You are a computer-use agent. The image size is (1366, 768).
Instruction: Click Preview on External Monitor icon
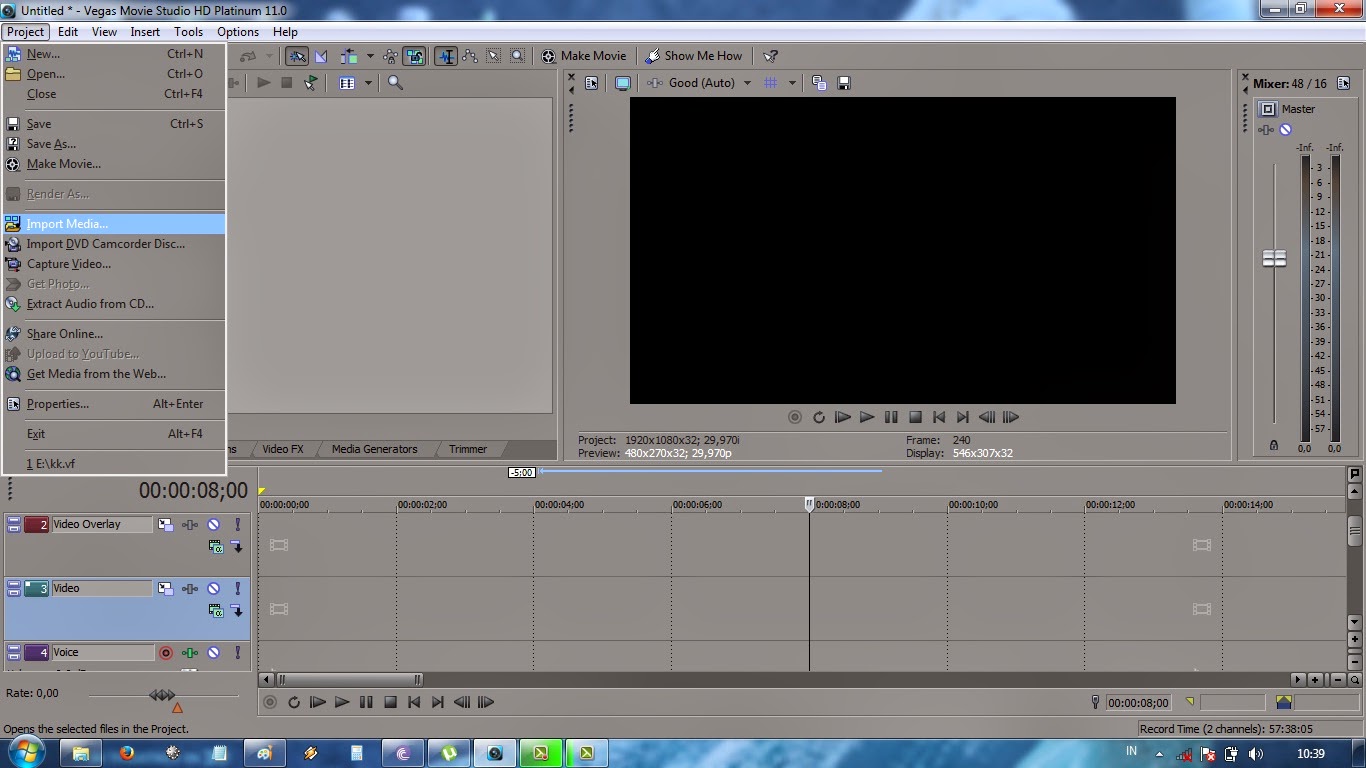point(622,83)
